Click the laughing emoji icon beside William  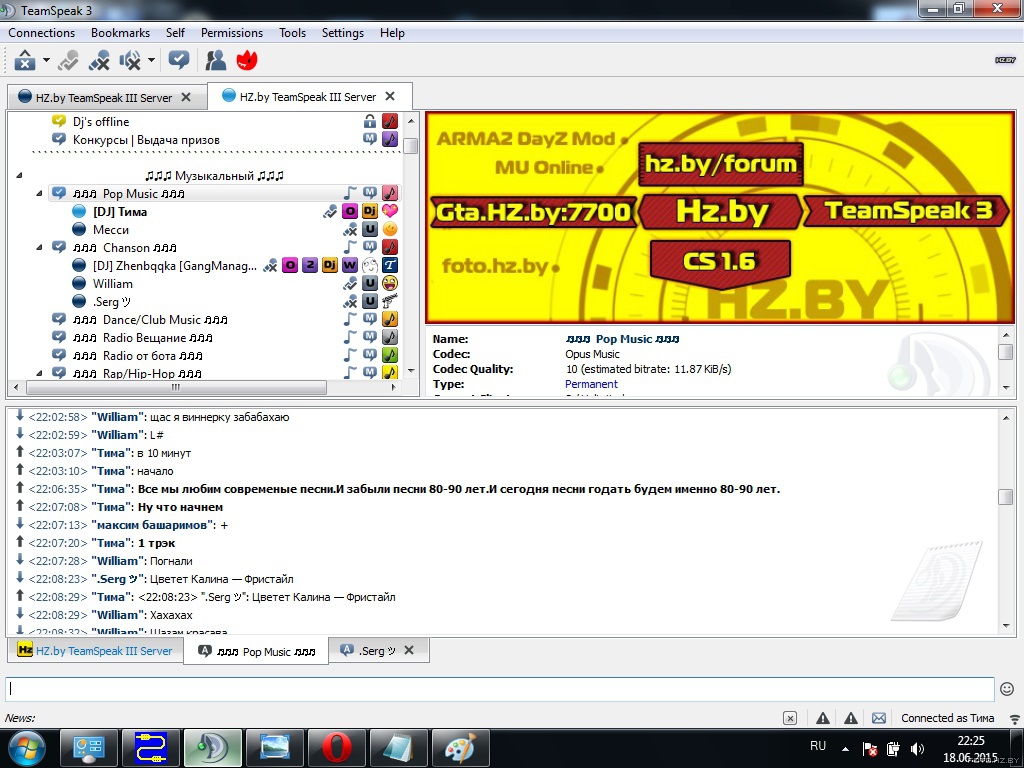click(390, 283)
